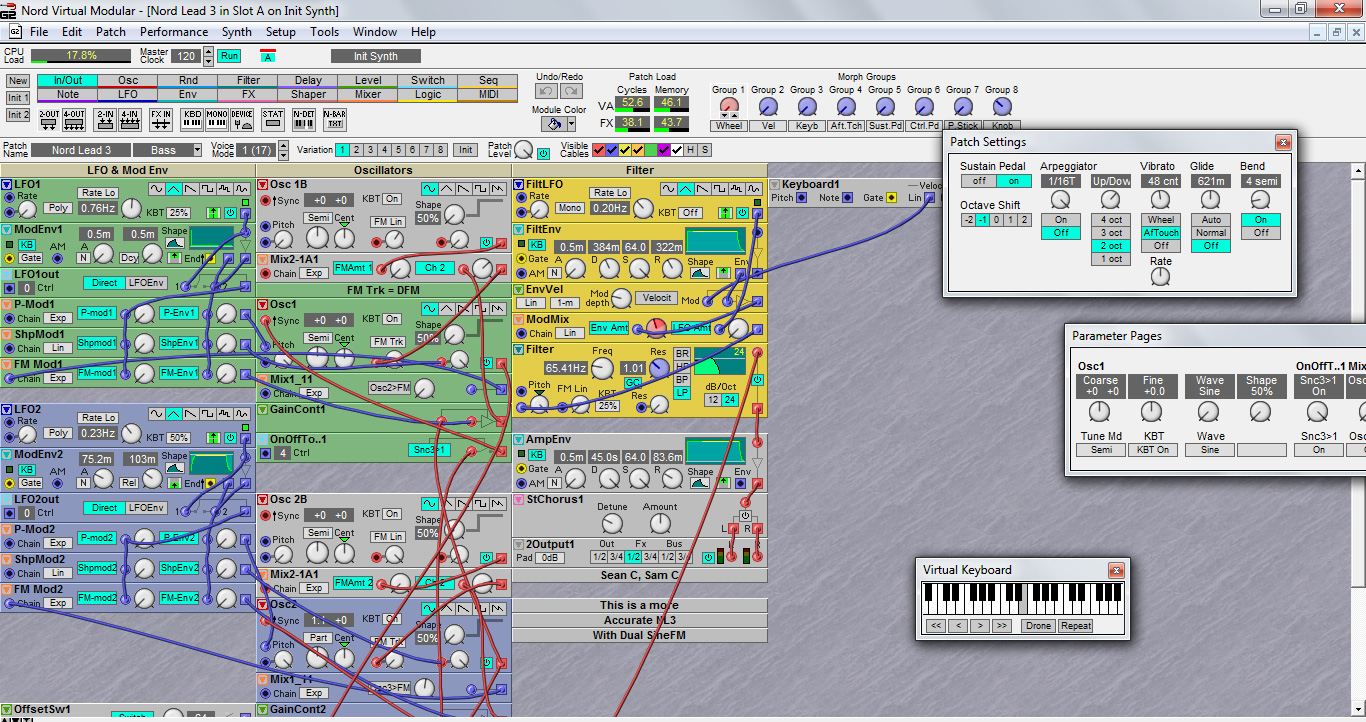Select the DEVICE module icon
1366x722 pixels.
point(242,119)
